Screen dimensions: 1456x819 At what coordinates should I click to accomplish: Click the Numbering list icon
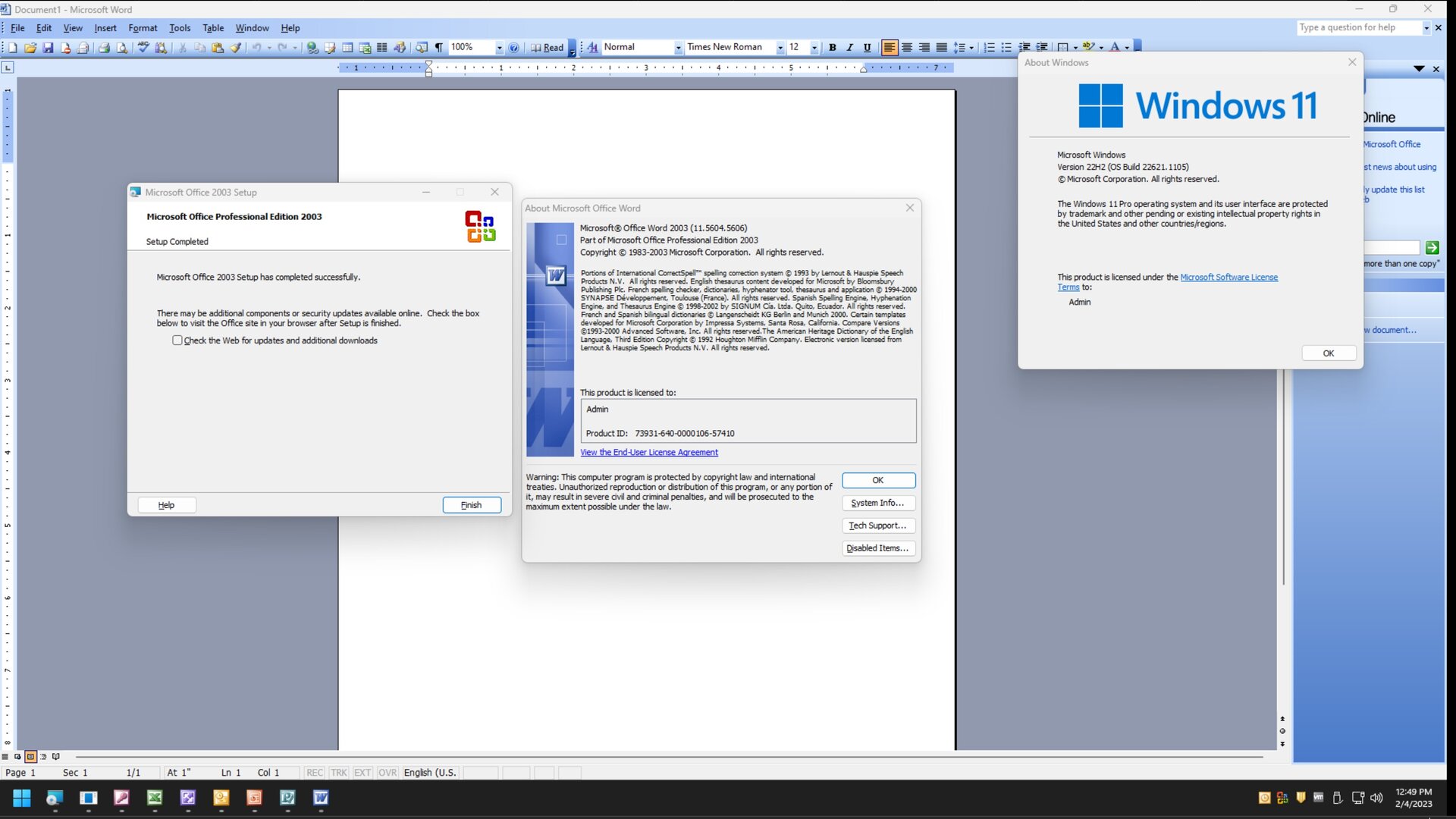(x=990, y=48)
